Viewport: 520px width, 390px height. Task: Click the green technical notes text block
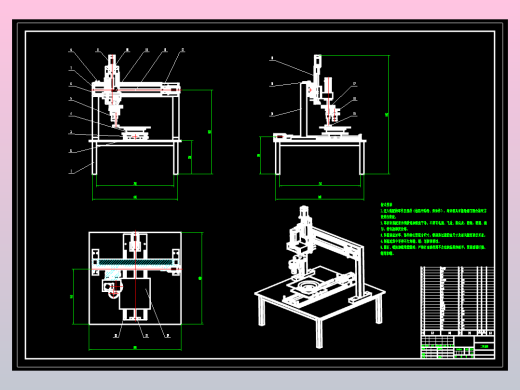coord(434,229)
